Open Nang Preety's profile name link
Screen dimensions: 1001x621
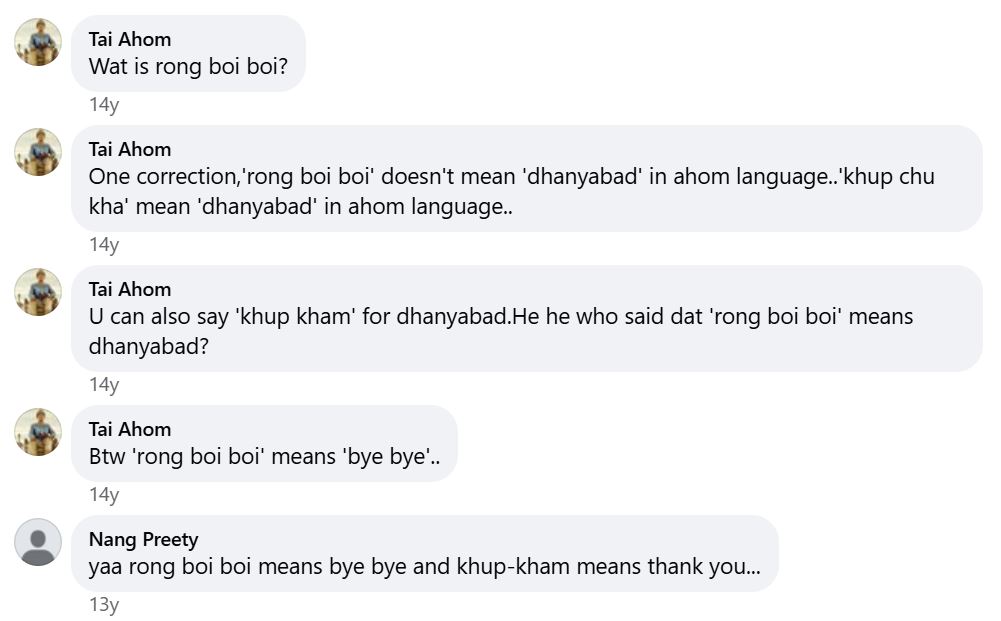click(x=144, y=539)
